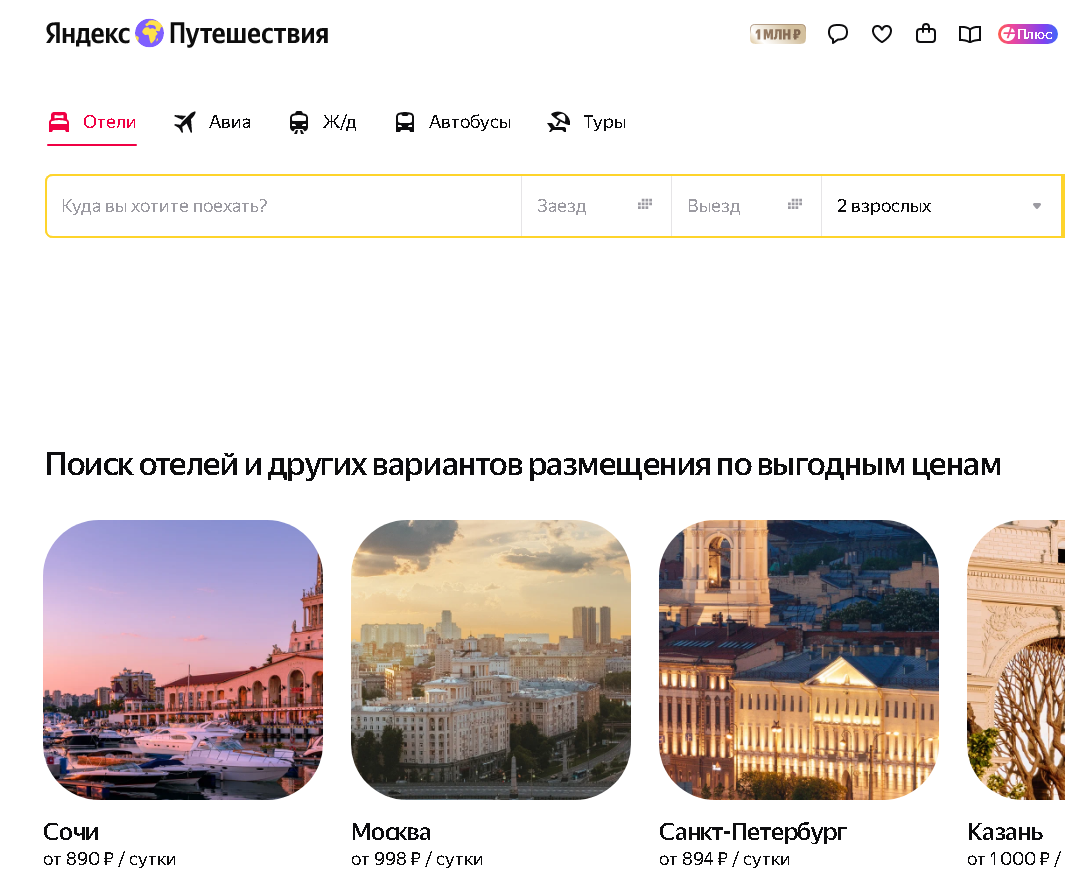This screenshot has height=894, width=1065.
Task: Open the Сочи photo card
Action: click(x=183, y=660)
